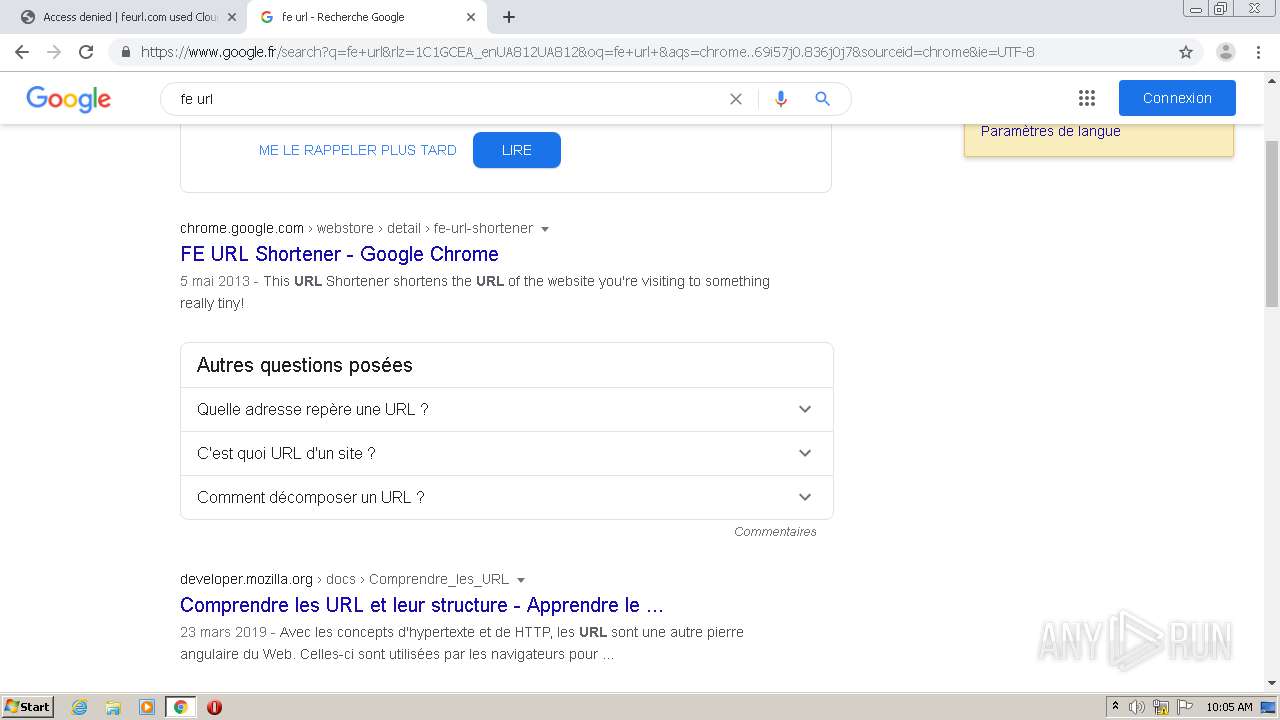Click the developer.mozilla.org breadcrumb text
This screenshot has width=1280, height=720.
pyautogui.click(x=246, y=579)
